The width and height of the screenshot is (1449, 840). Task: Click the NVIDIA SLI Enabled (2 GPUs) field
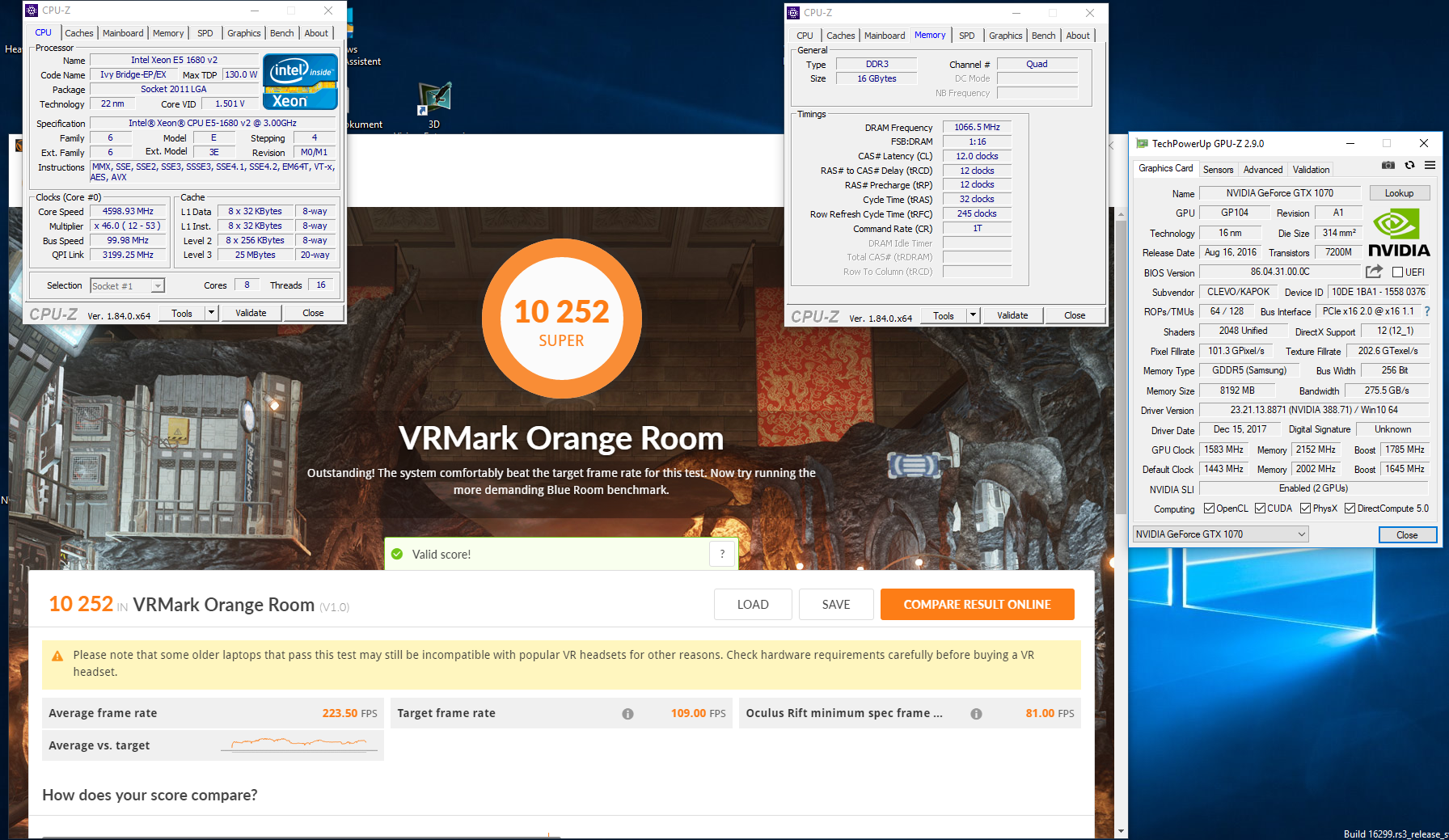click(x=1314, y=488)
